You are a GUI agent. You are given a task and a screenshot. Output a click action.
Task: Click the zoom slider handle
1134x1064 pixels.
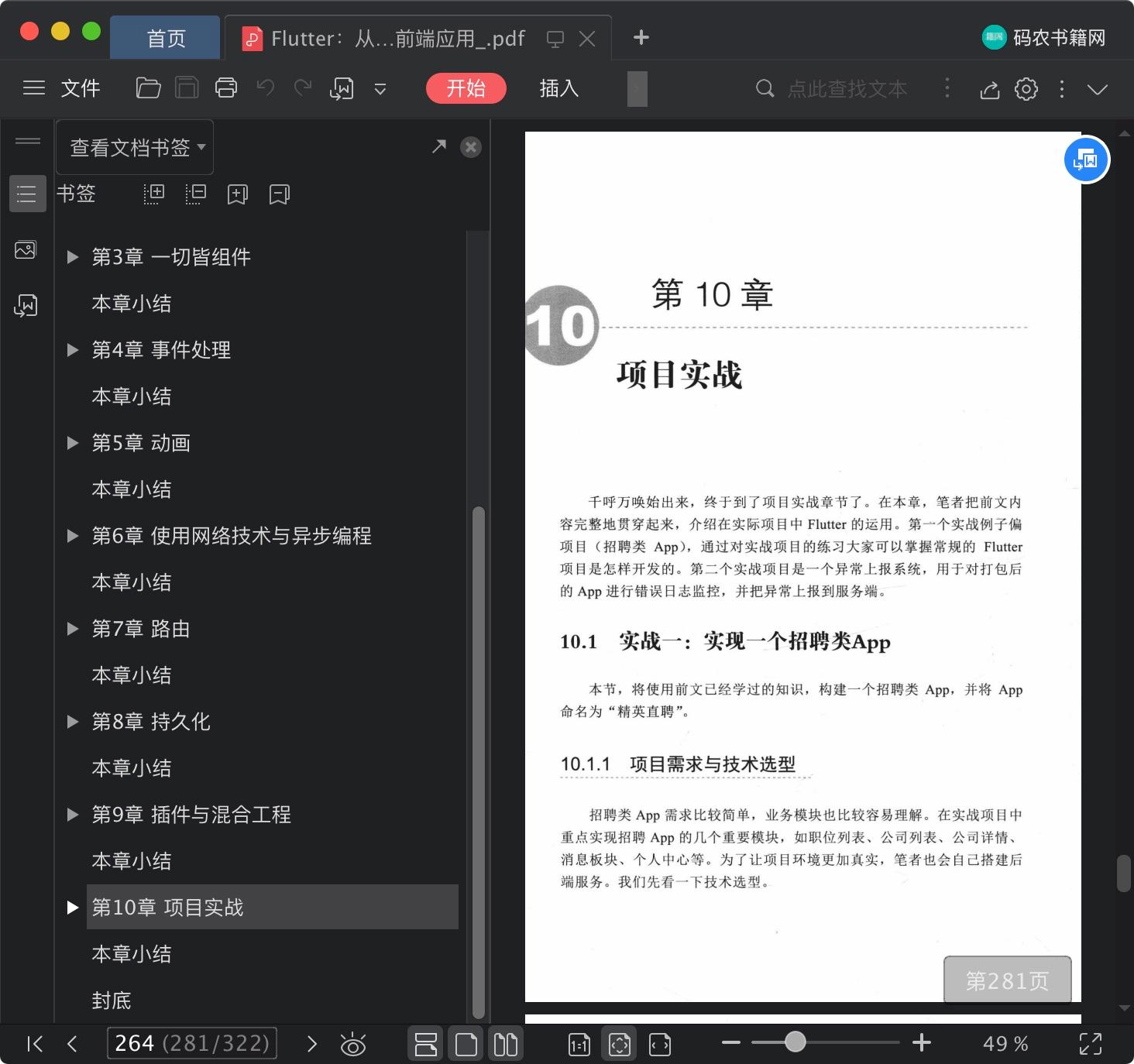tap(795, 1042)
